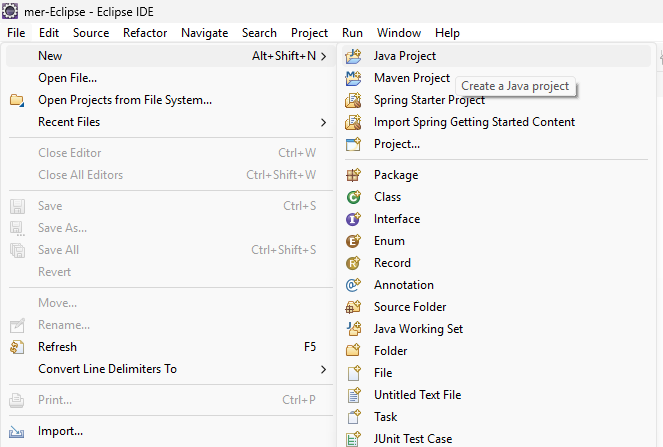Image resolution: width=663 pixels, height=447 pixels.
Task: Click the purple Interface icon
Action: [x=353, y=219]
